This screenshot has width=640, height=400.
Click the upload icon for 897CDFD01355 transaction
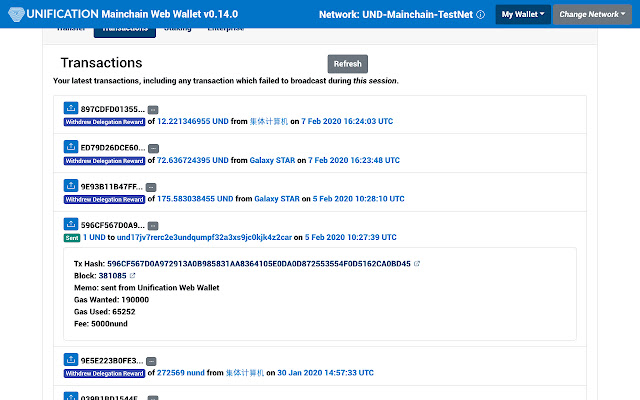(71, 108)
